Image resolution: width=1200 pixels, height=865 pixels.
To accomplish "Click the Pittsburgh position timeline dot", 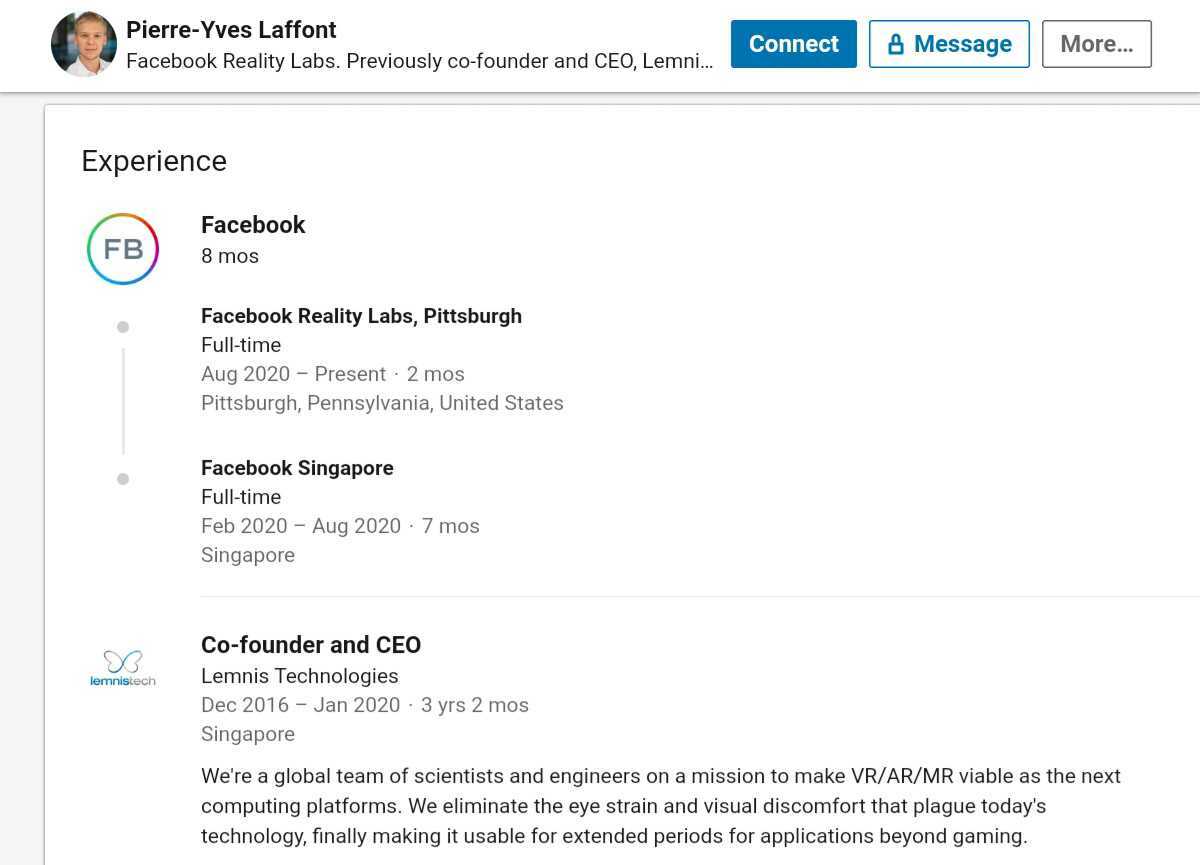I will pos(123,327).
